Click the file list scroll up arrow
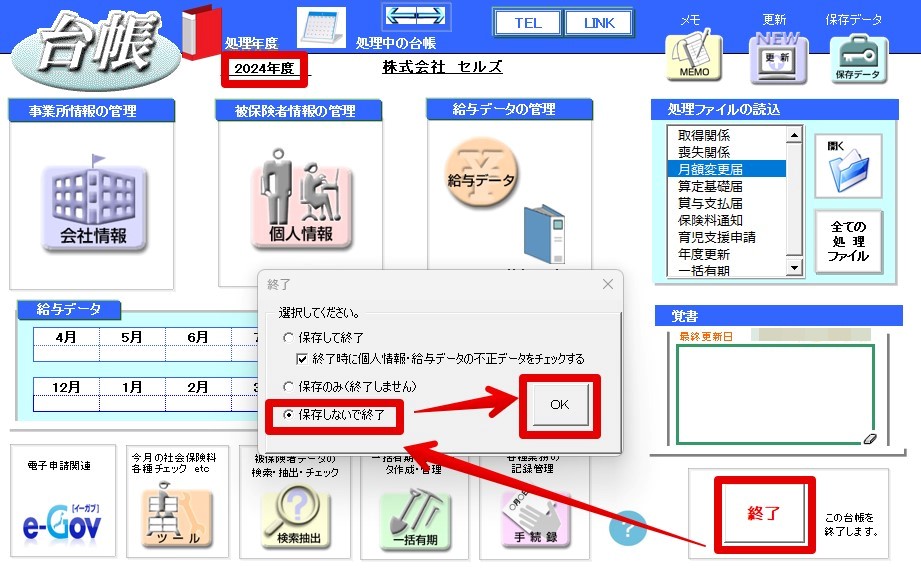 point(794,135)
